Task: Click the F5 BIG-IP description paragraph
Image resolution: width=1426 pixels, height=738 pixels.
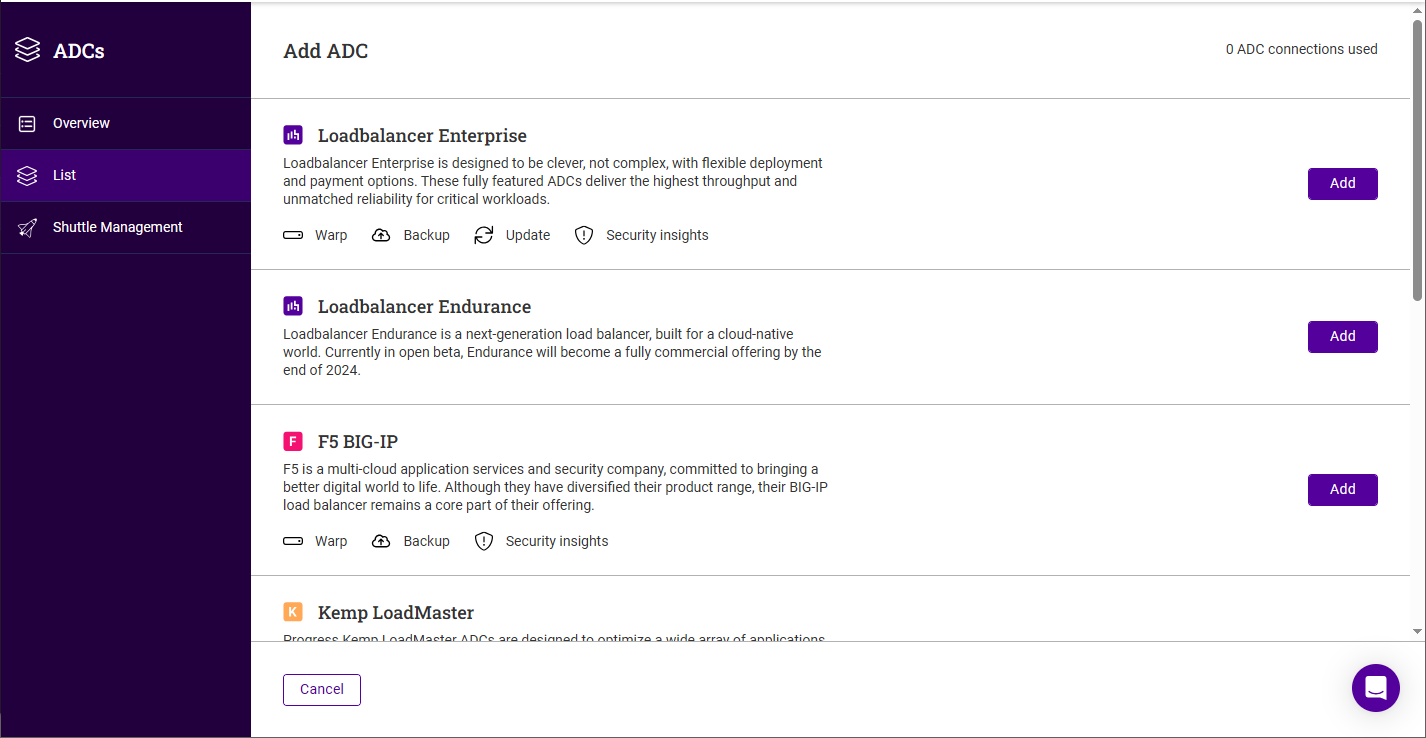Action: coord(555,487)
